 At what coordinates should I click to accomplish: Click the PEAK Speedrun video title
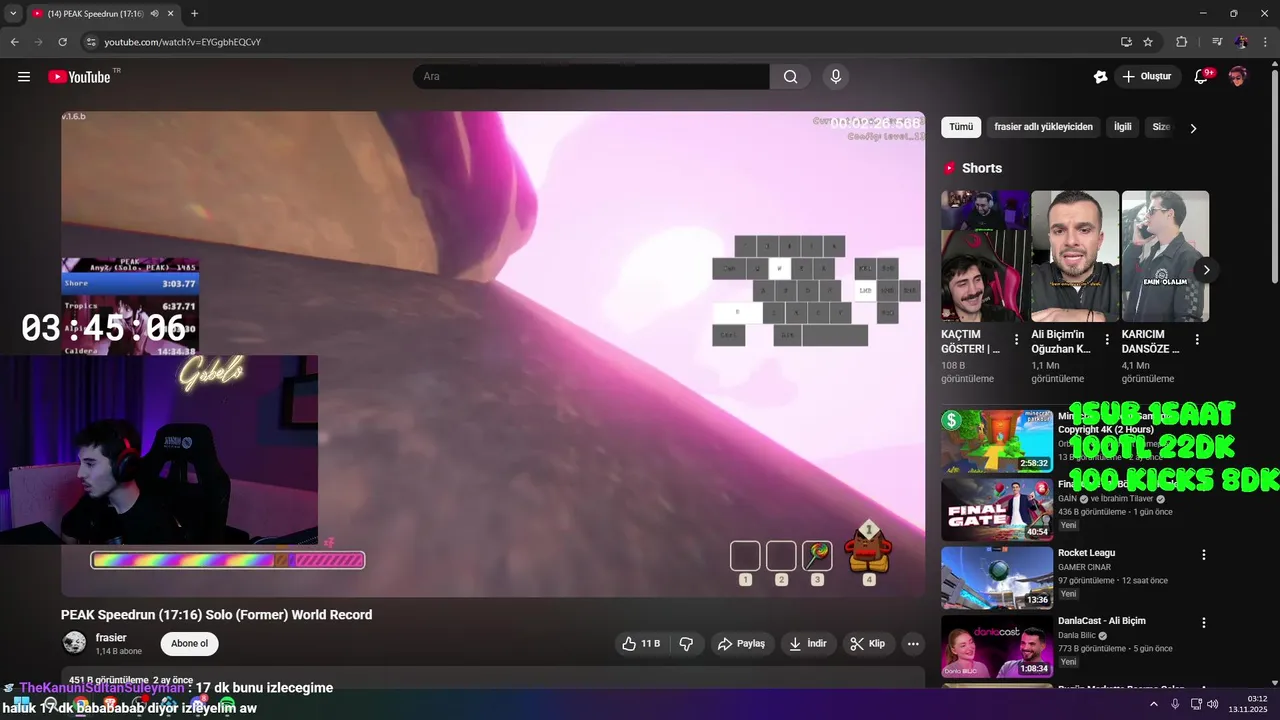216,615
